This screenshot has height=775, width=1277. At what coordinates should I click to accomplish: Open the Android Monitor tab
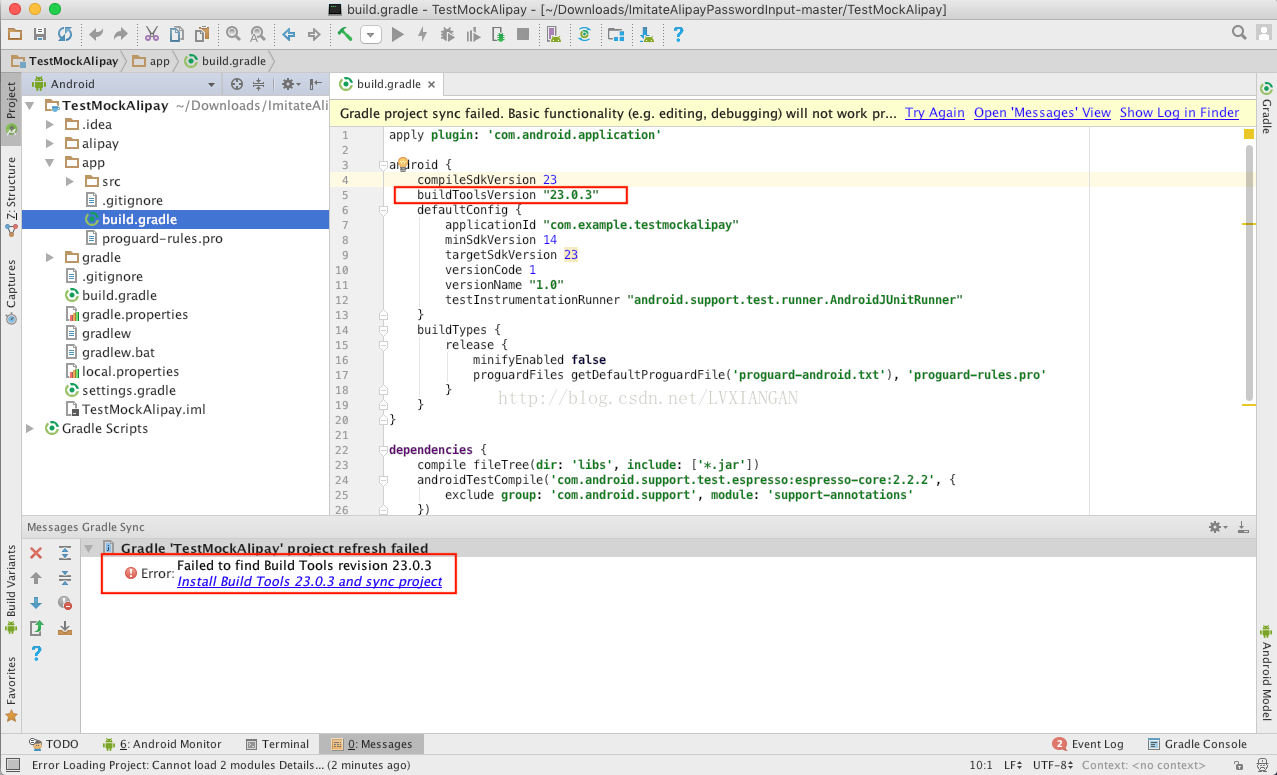pyautogui.click(x=162, y=744)
